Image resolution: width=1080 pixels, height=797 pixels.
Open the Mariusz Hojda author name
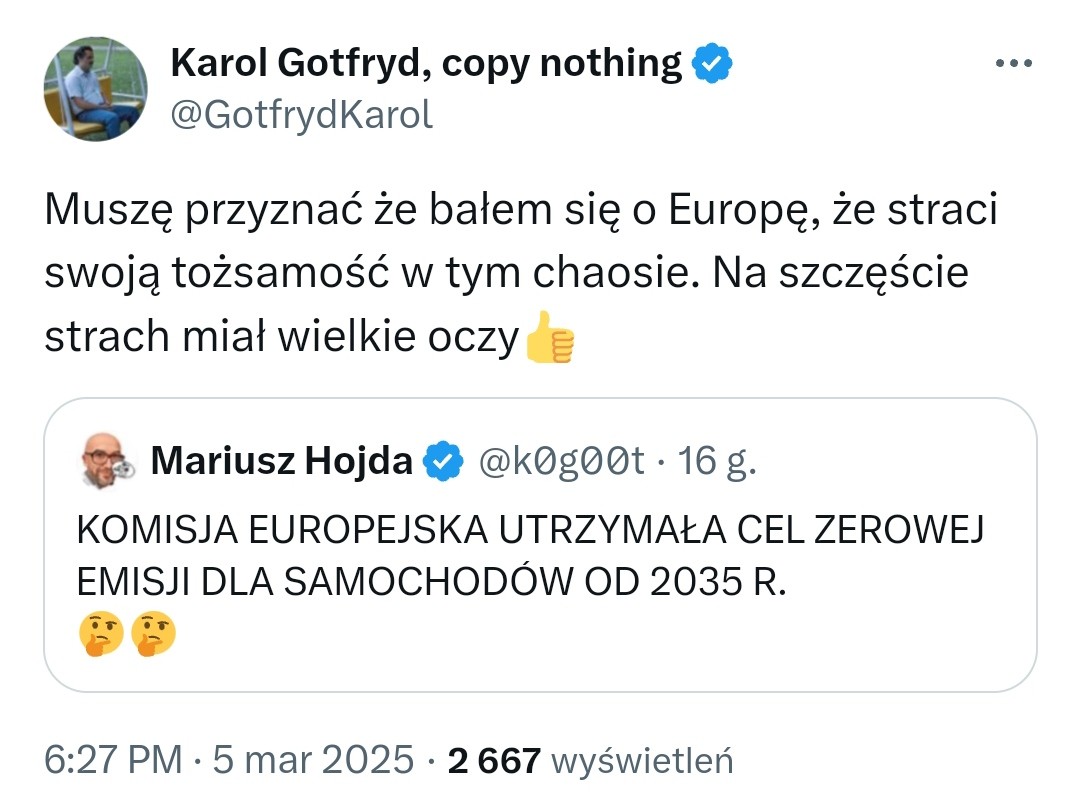(x=281, y=460)
